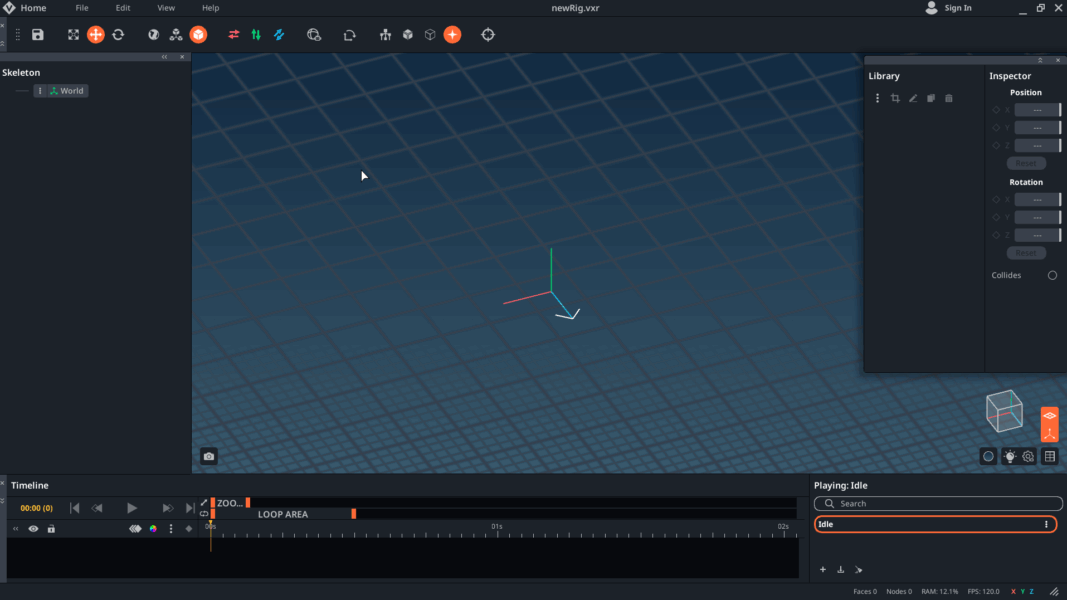Open the View menu

[x=166, y=8]
